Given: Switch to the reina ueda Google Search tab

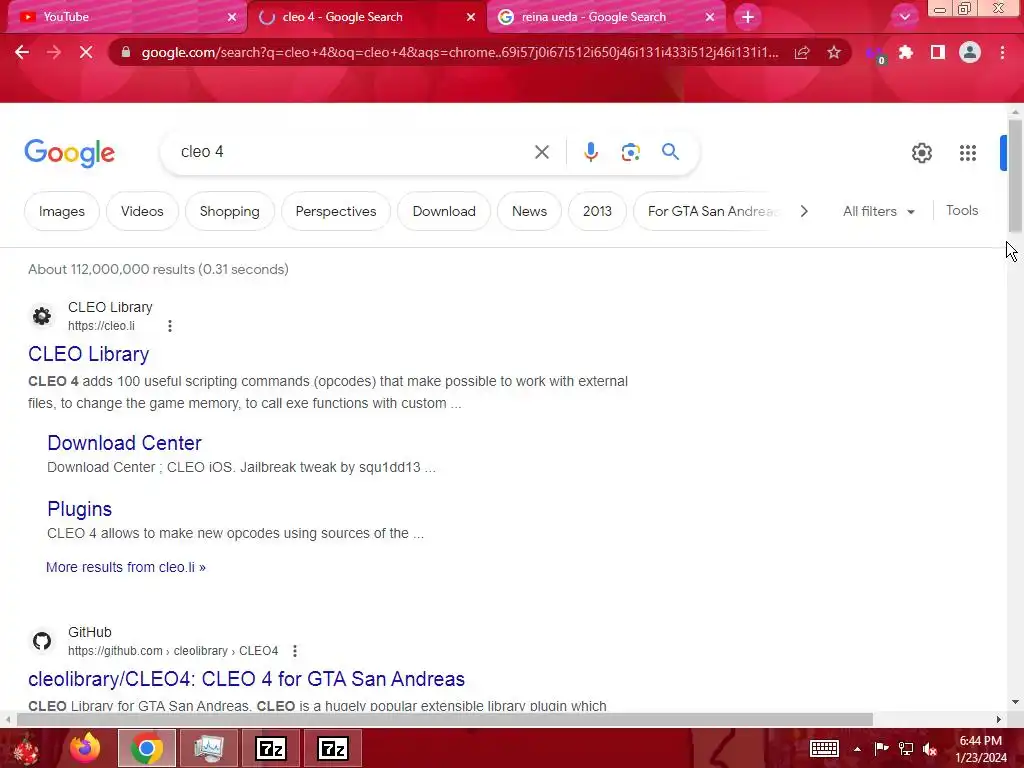Looking at the screenshot, I should (606, 17).
